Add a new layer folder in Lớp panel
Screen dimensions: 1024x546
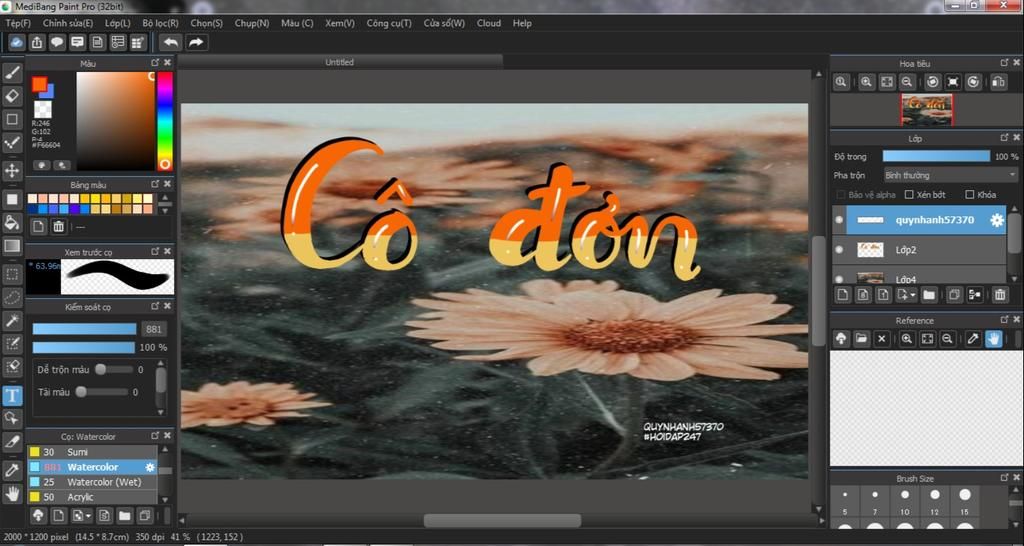tap(929, 295)
